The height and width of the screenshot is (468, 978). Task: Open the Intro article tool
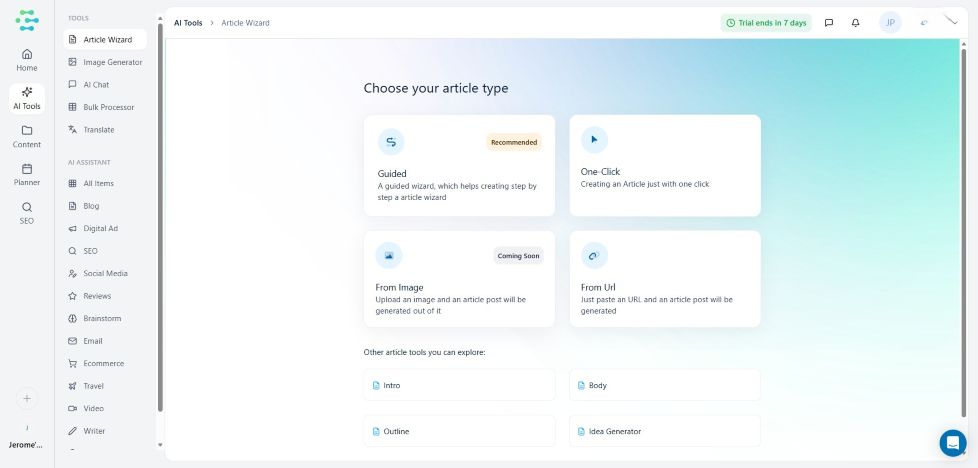click(x=459, y=385)
